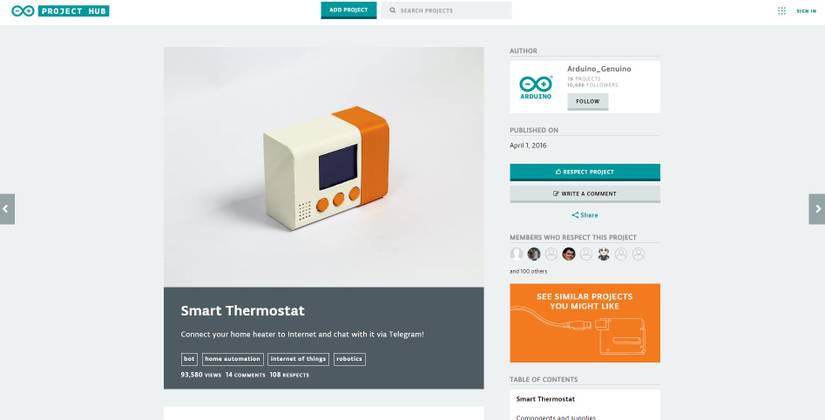
Task: Open the apps grid icon near Sign In
Action: tap(782, 11)
